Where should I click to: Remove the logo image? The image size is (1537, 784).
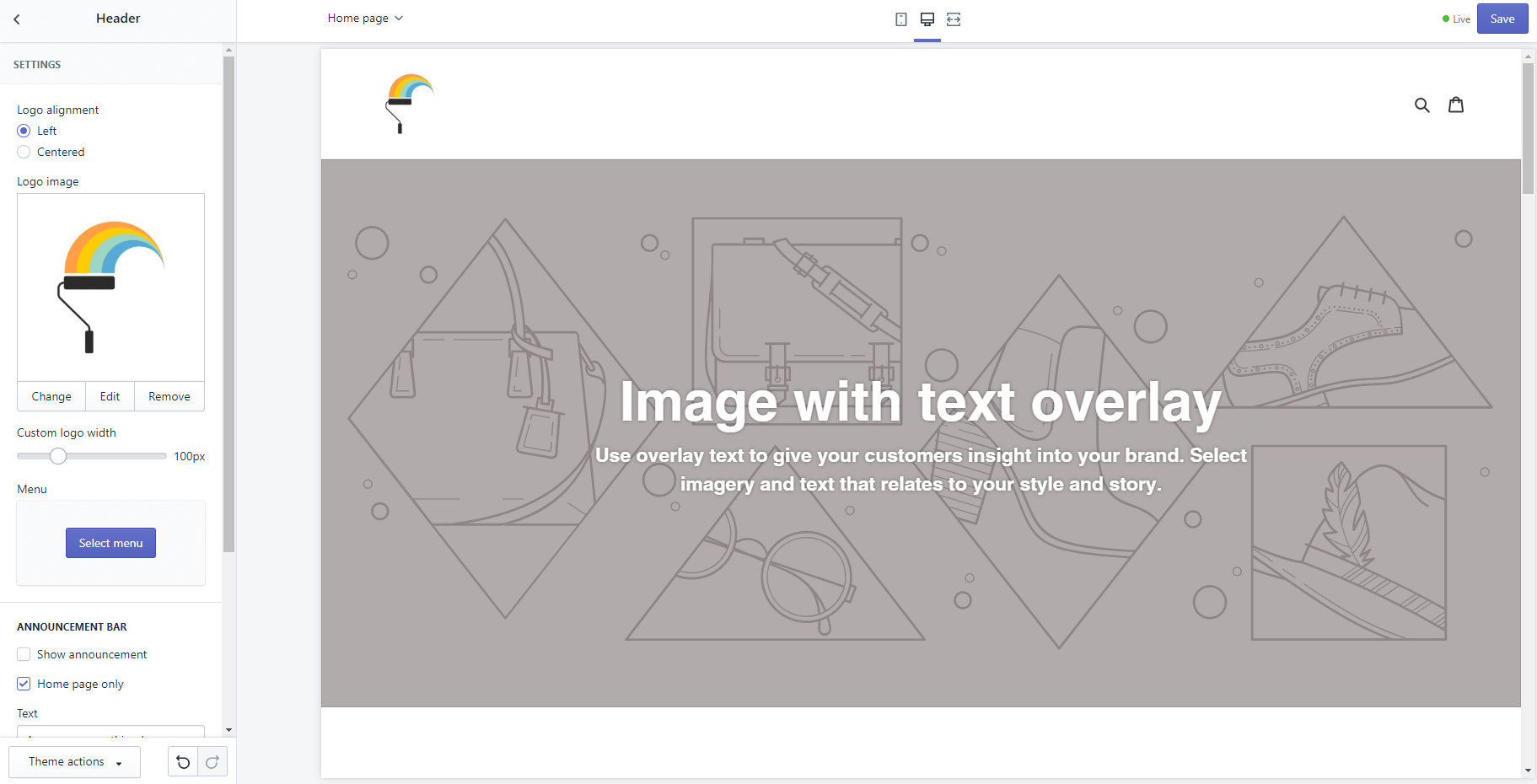click(x=169, y=395)
